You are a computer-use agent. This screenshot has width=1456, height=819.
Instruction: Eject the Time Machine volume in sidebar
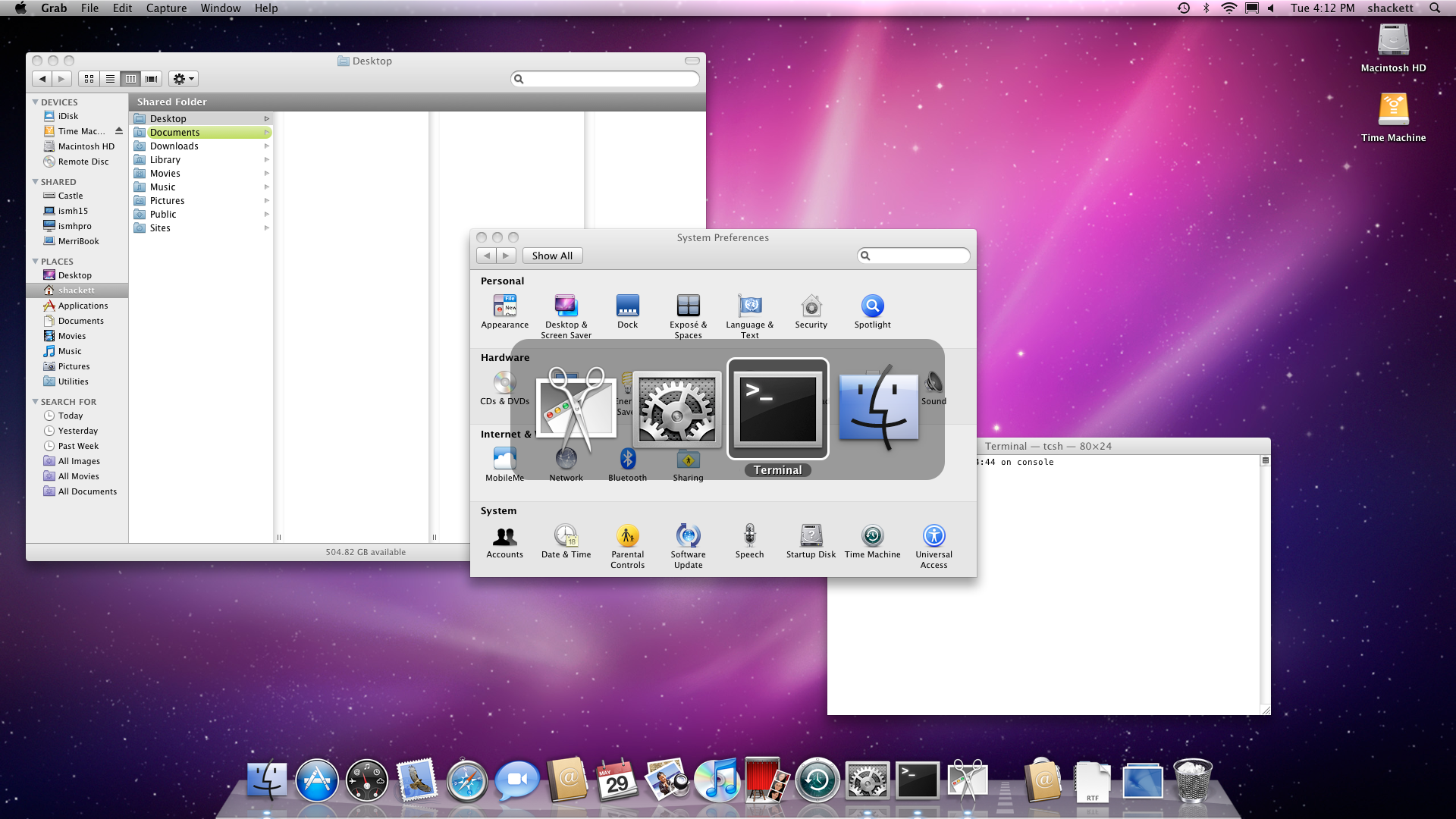(x=119, y=131)
